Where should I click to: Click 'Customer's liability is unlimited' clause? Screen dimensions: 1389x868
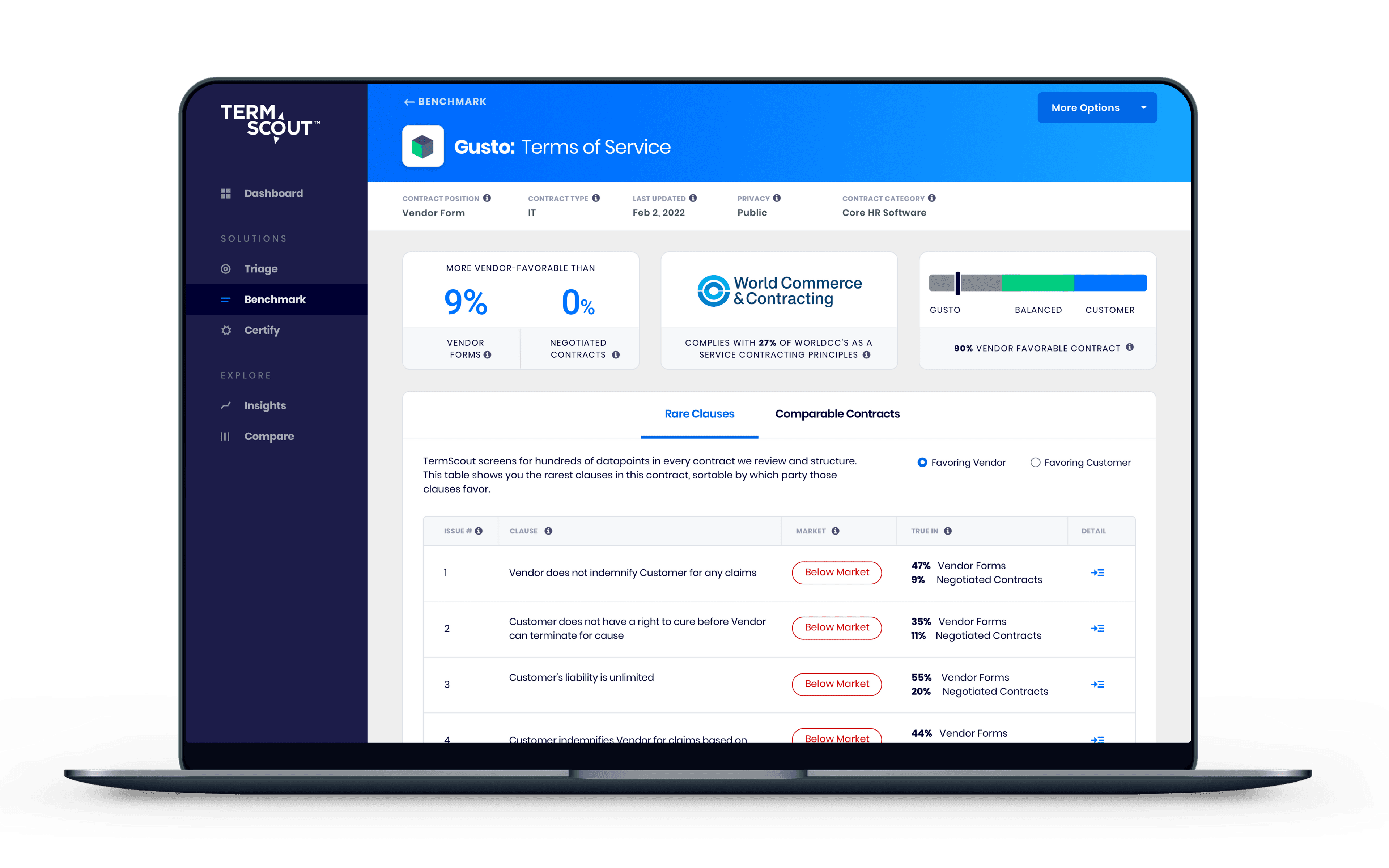(581, 677)
